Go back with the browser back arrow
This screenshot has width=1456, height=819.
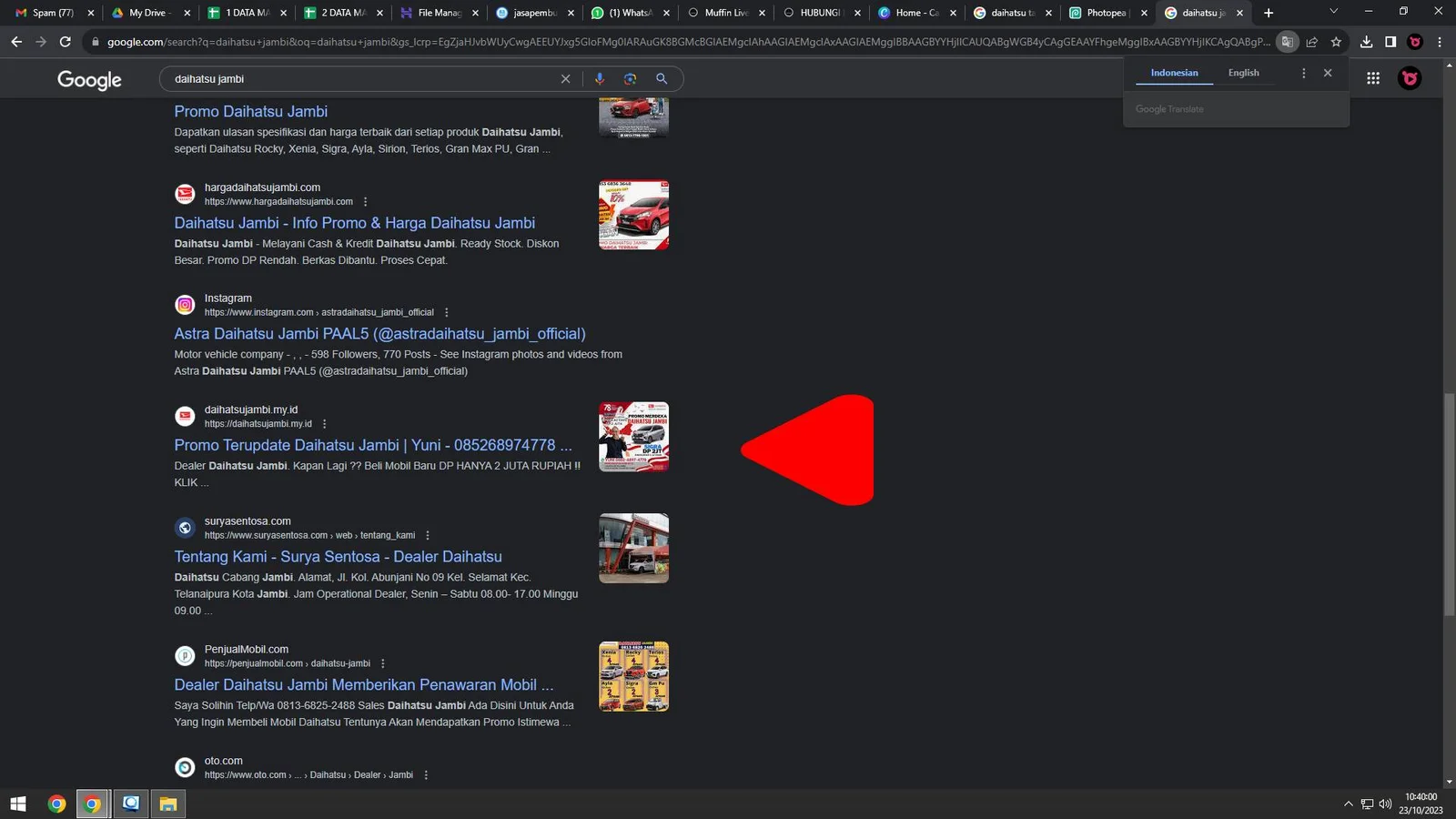point(16,42)
